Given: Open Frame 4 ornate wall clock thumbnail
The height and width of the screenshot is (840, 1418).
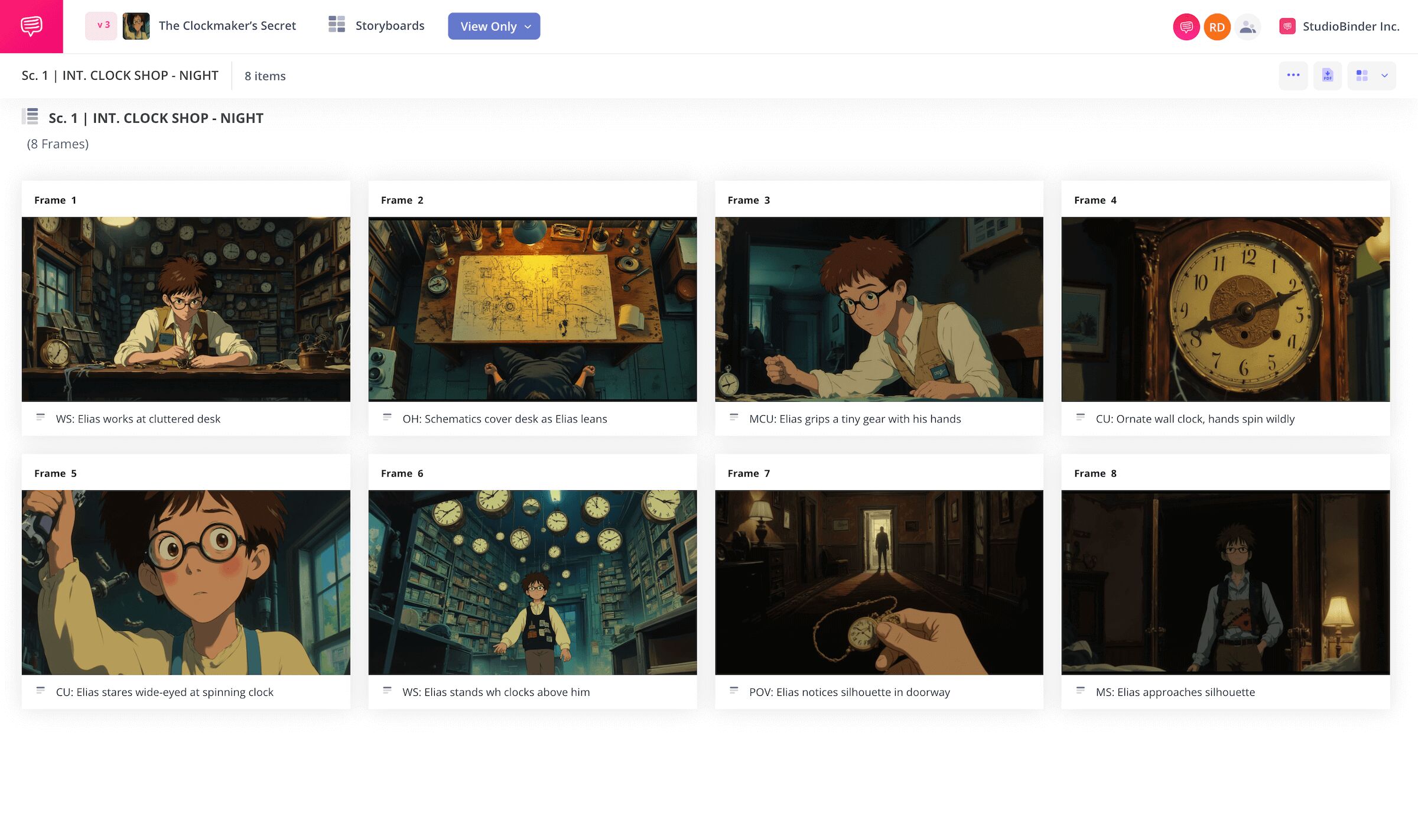Looking at the screenshot, I should pos(1225,309).
